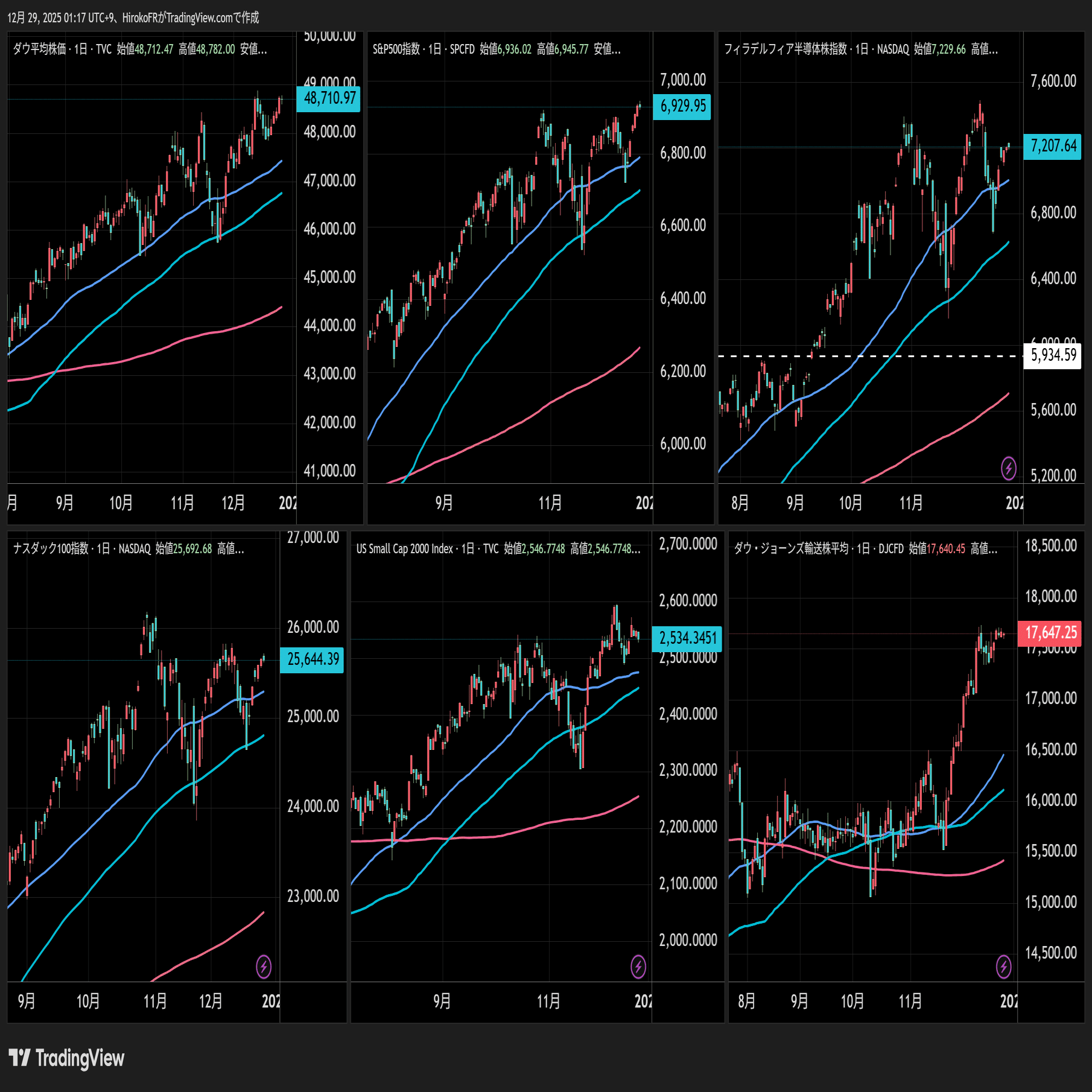Click 46,000.00 on the Dow price scale
1092x1092 pixels.
(329, 229)
